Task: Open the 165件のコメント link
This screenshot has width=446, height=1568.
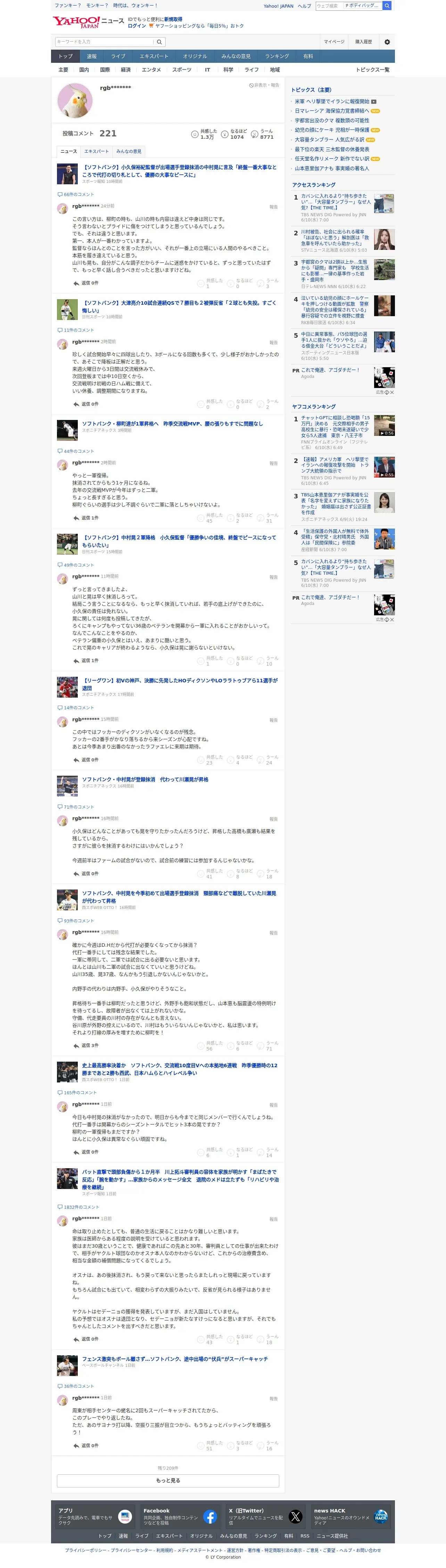Action: tap(81, 1093)
